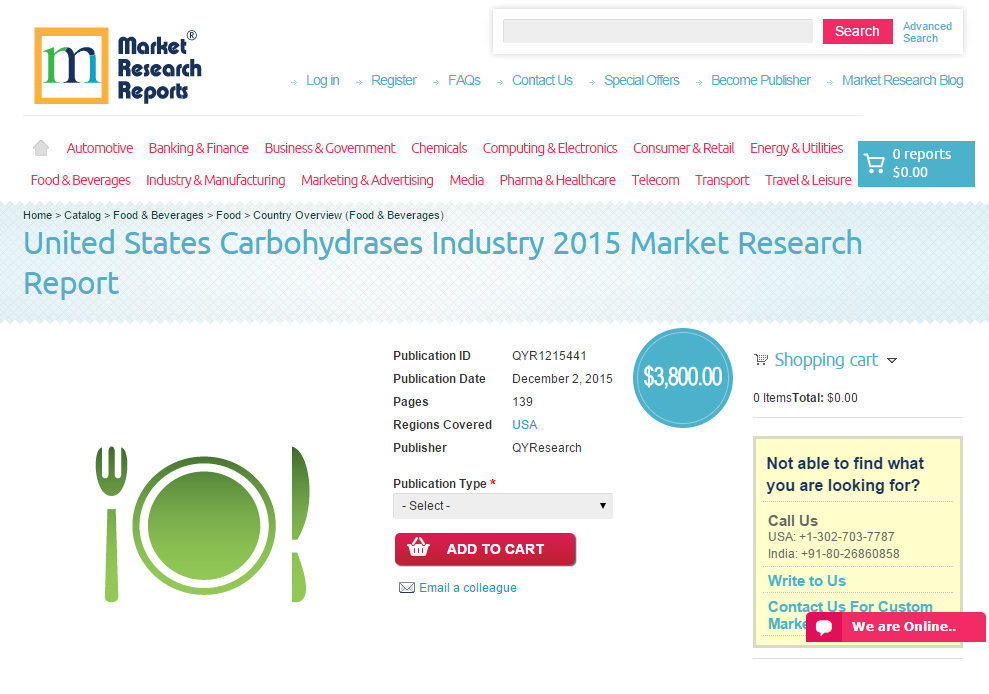Select Banking & Finance category

pos(199,148)
